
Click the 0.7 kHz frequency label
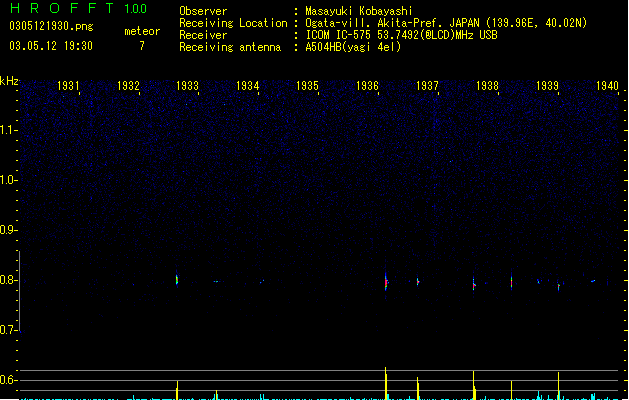8,330
